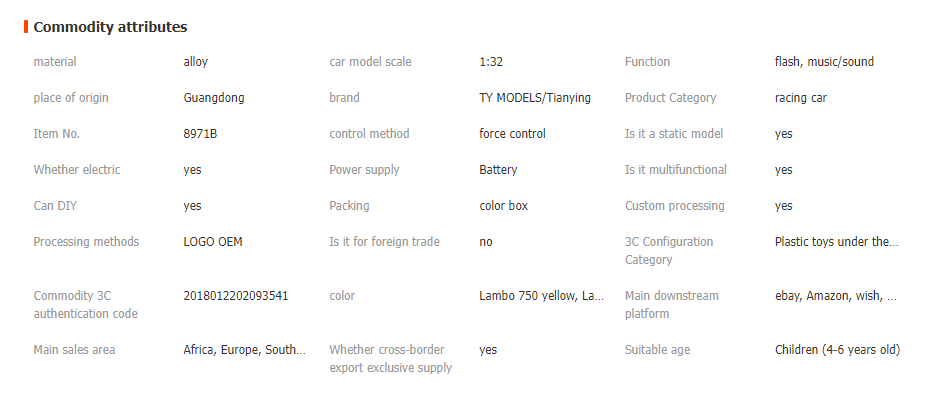This screenshot has height=398, width=947.
Task: Select the 3C authentication code 2018012202093541
Action: coord(236,296)
